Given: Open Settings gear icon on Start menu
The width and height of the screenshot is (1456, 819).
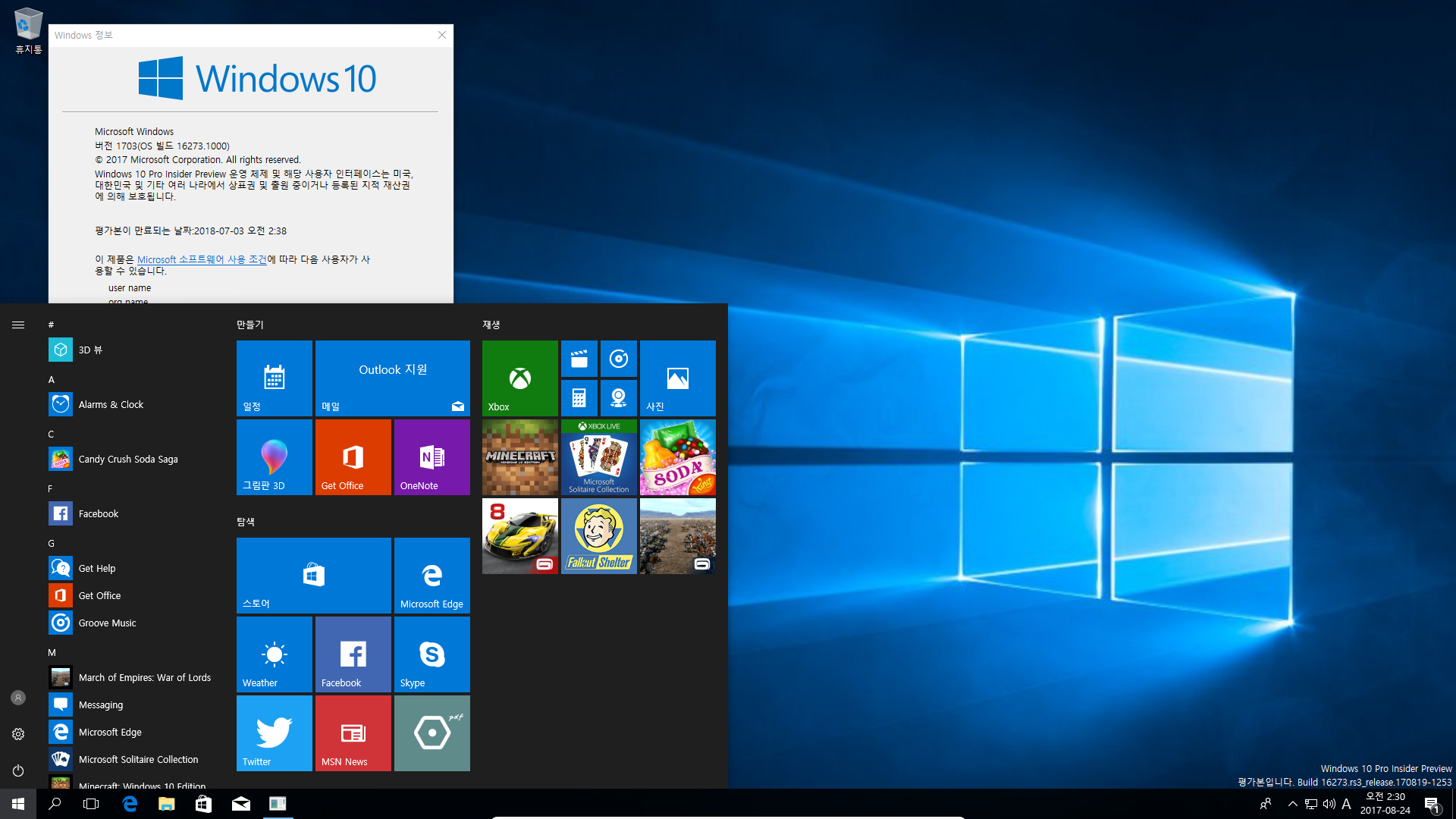Looking at the screenshot, I should coord(18,734).
